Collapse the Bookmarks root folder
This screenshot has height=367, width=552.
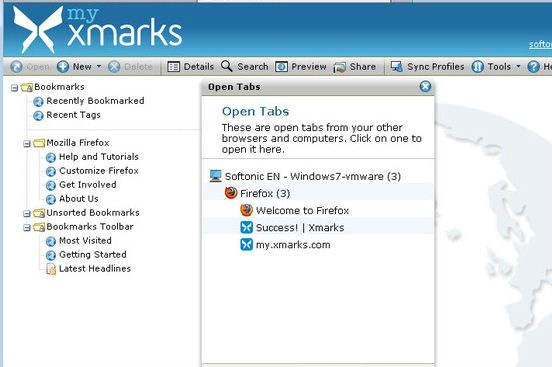point(14,88)
